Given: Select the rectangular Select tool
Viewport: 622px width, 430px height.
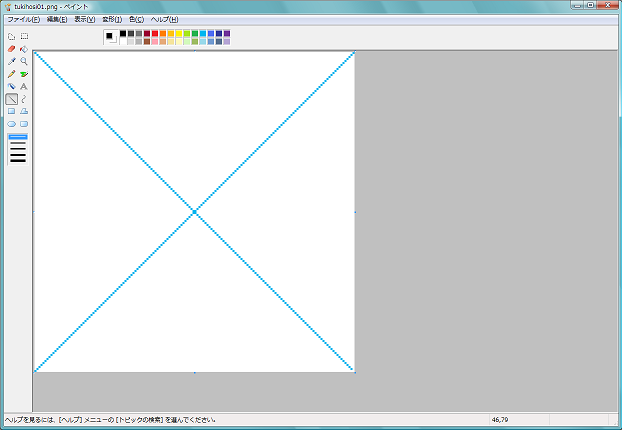Looking at the screenshot, I should 24,36.
